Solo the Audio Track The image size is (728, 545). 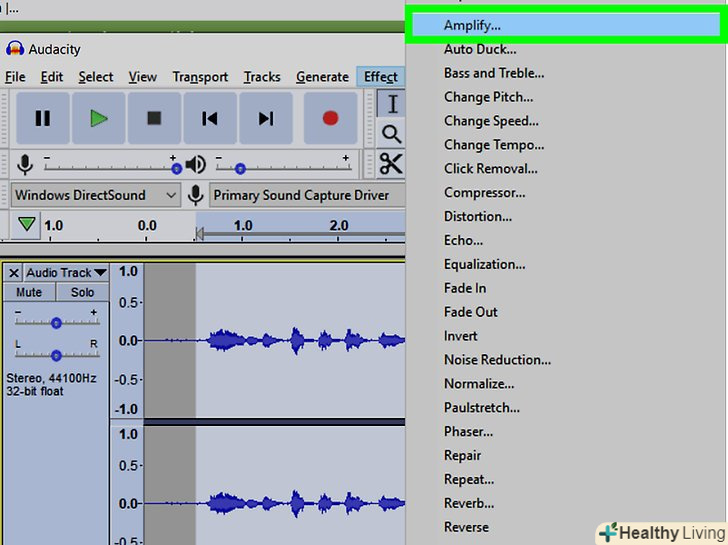82,292
